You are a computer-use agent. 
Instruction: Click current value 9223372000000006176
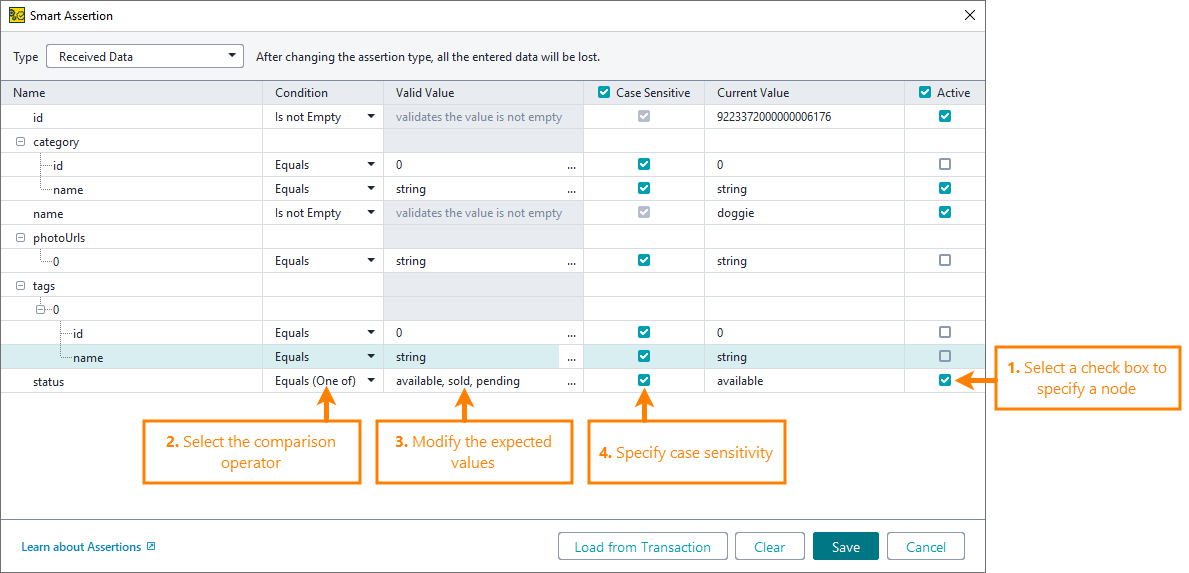(775, 117)
